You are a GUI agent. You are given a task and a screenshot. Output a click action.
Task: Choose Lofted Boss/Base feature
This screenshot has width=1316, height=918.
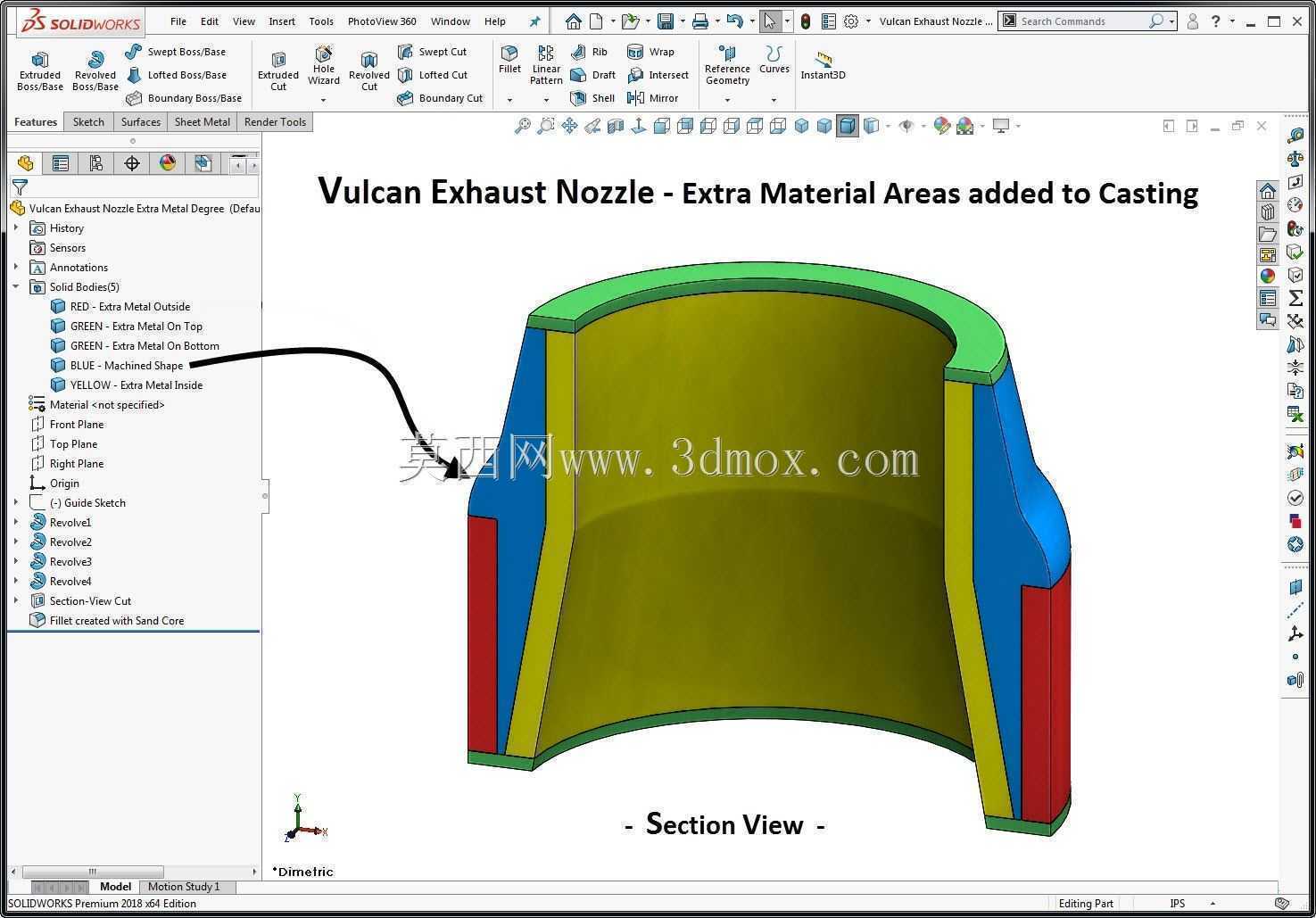click(x=177, y=75)
